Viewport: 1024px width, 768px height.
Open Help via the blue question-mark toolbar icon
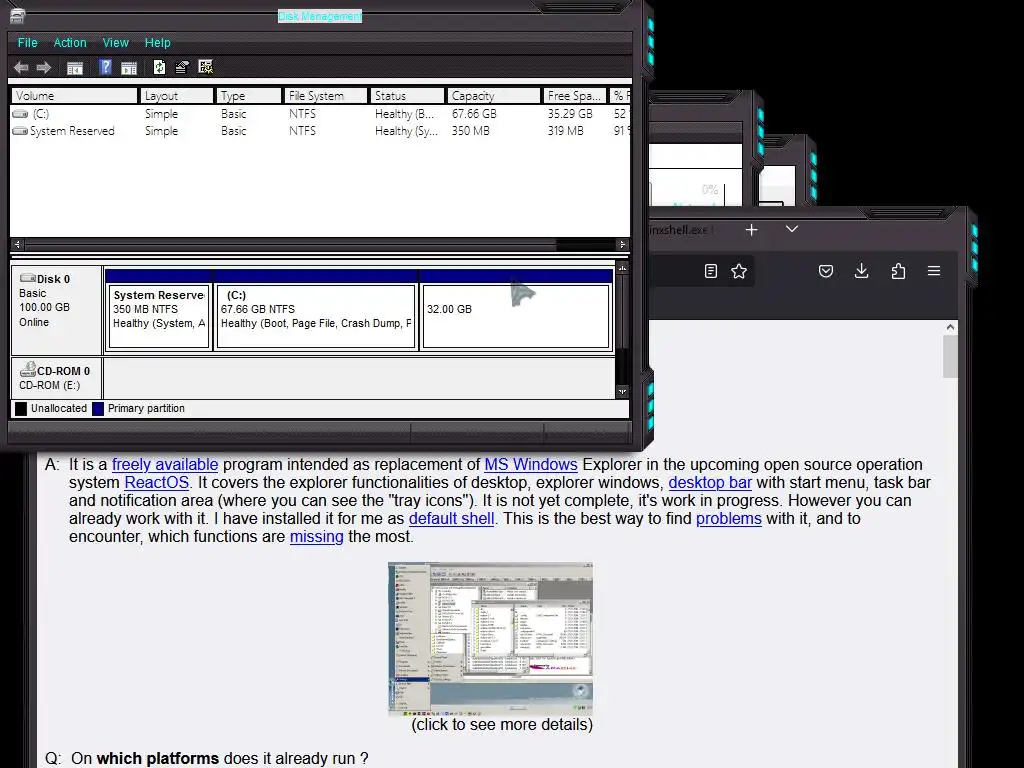point(105,67)
